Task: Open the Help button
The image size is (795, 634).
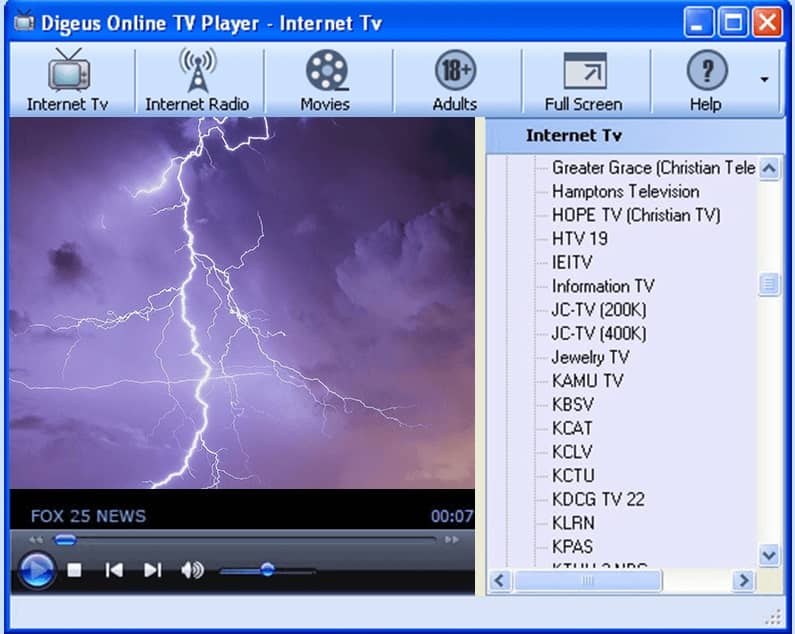Action: click(705, 80)
